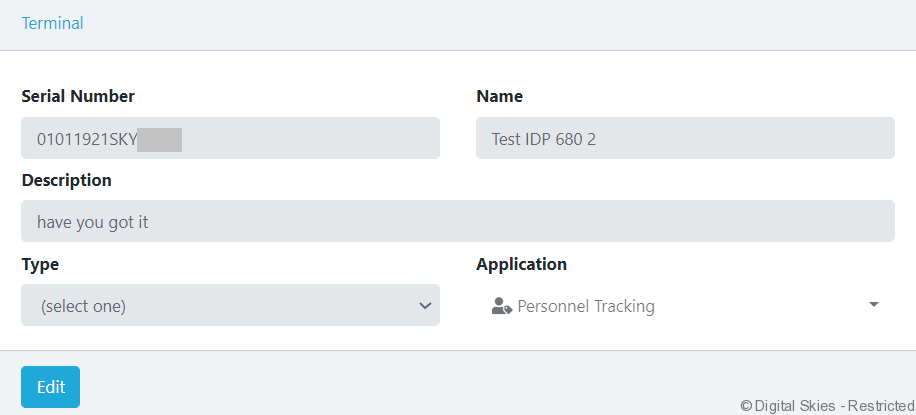The height and width of the screenshot is (415, 916).
Task: Open the Type dropdown showing (select one)
Action: (230, 305)
